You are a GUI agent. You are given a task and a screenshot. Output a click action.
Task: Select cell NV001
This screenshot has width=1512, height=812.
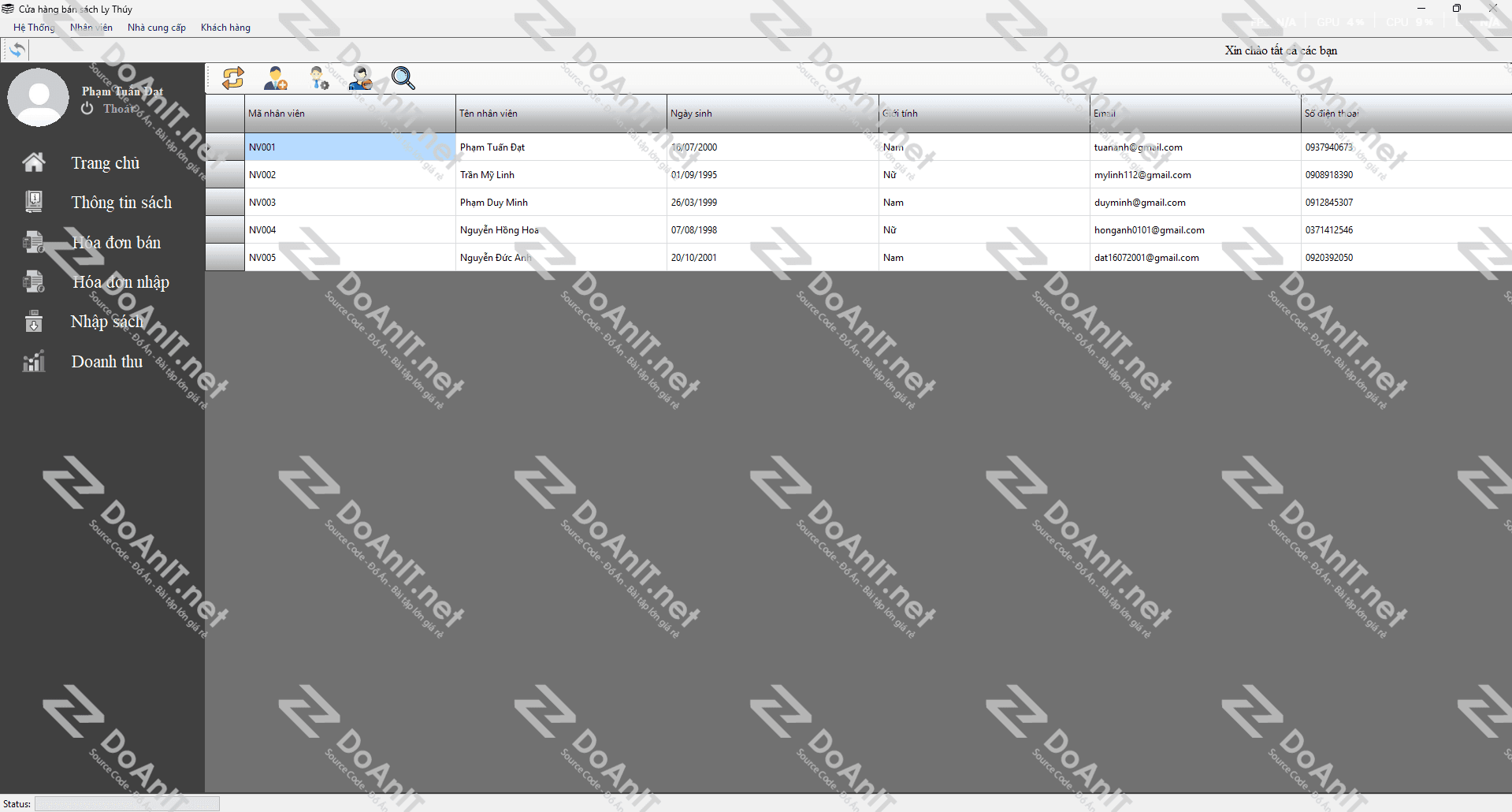(350, 147)
